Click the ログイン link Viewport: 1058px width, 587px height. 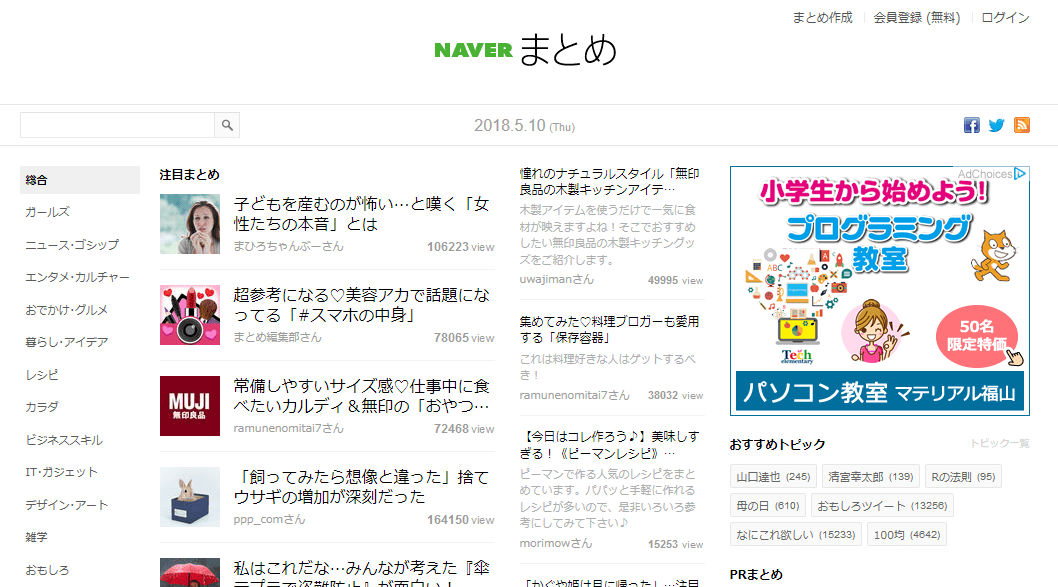[x=1005, y=18]
